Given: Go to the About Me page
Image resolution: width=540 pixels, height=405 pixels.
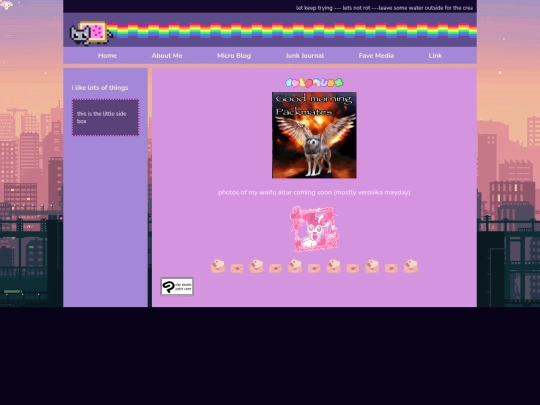Looking at the screenshot, I should pos(167,55).
